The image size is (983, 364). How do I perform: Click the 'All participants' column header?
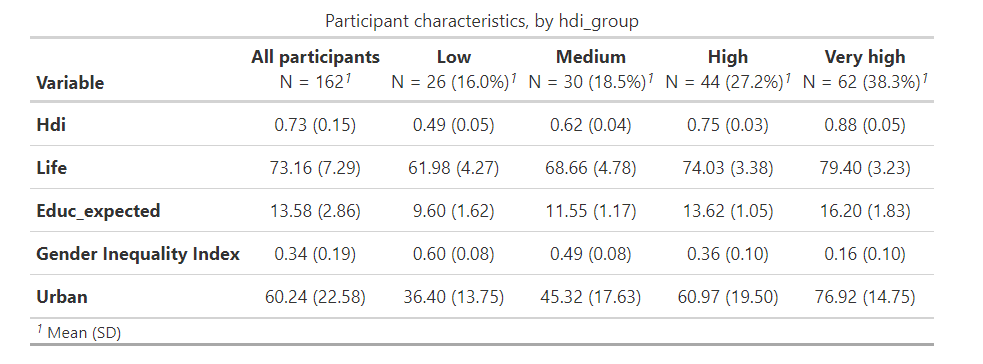click(315, 57)
